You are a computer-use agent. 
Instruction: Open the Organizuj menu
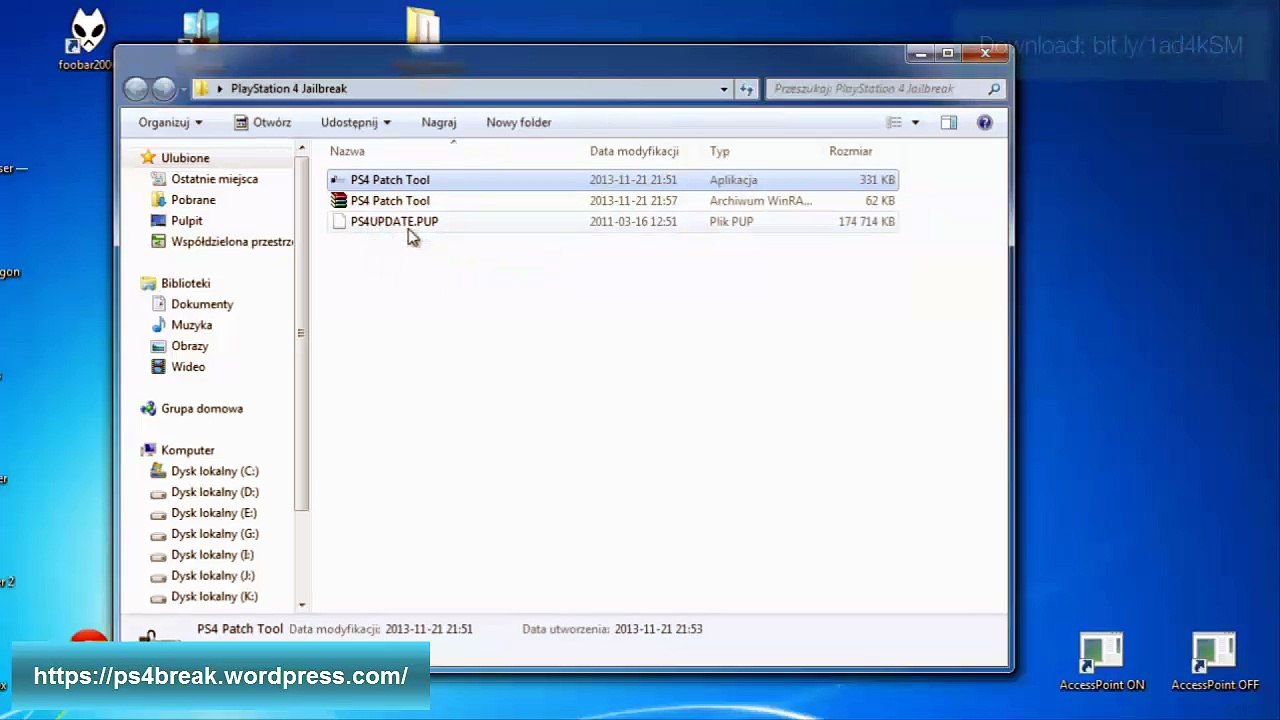(170, 122)
